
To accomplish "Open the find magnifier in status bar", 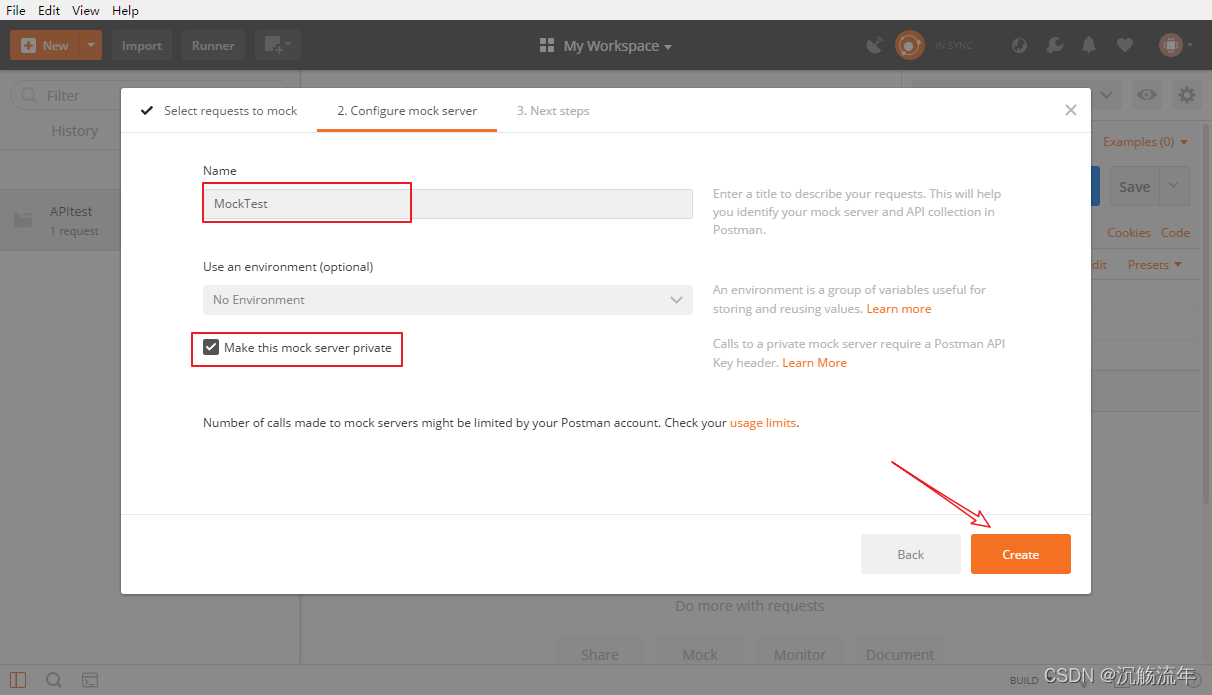I will tap(54, 680).
